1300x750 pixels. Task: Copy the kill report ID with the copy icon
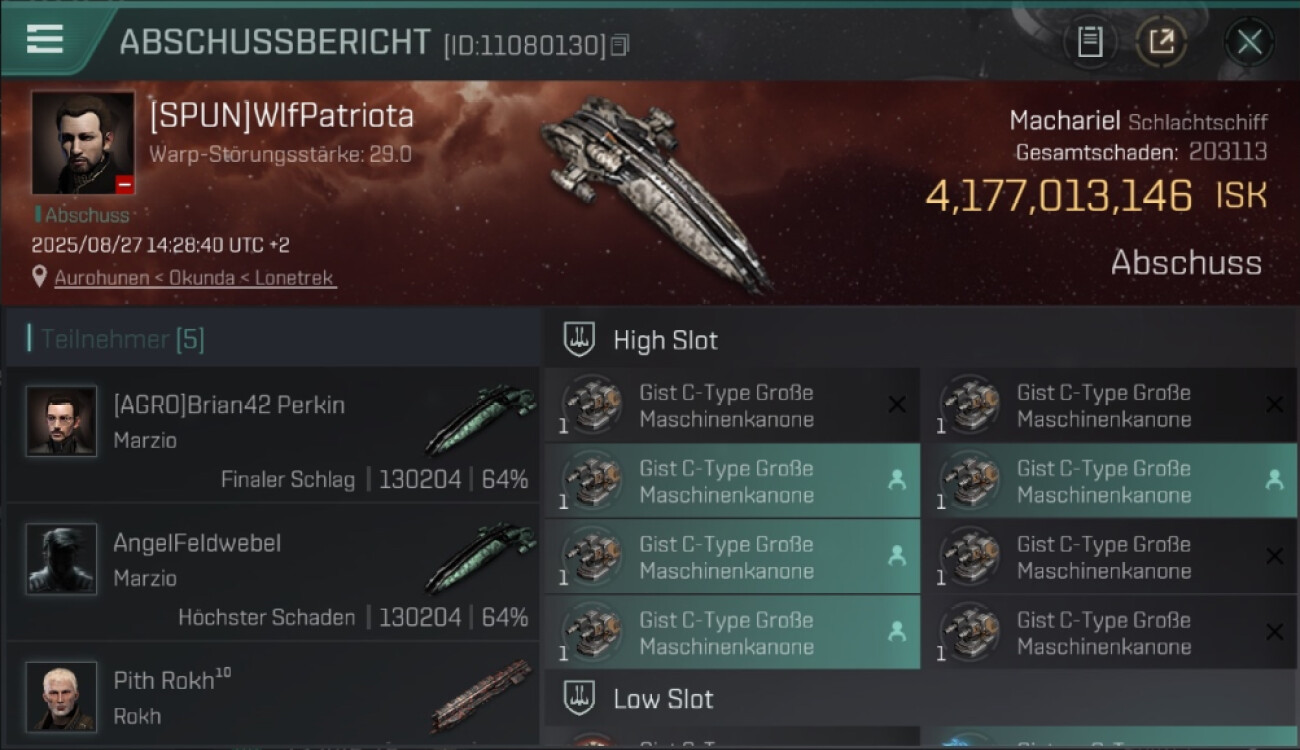pyautogui.click(x=620, y=45)
